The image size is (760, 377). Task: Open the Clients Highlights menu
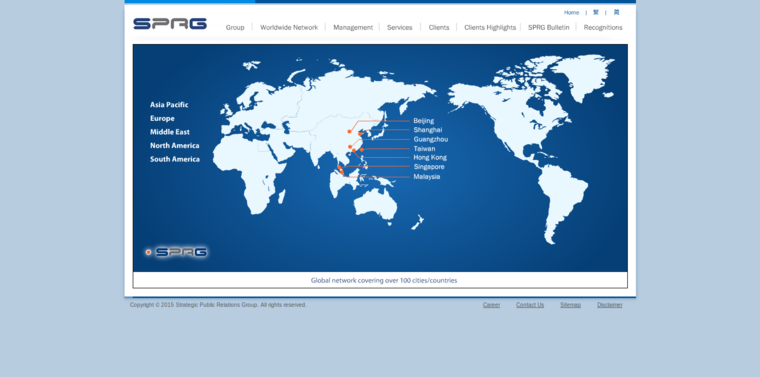490,28
